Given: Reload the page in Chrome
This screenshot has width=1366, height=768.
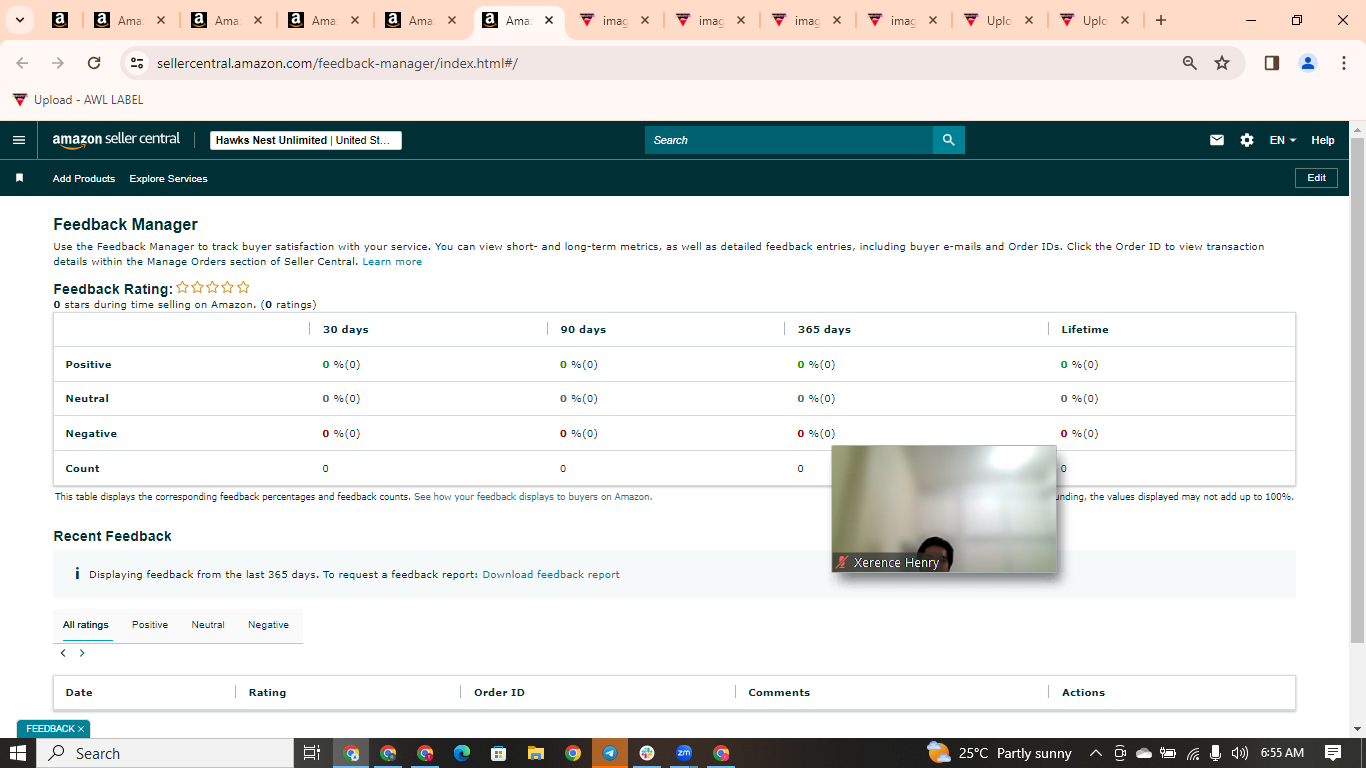Looking at the screenshot, I should pos(94,63).
